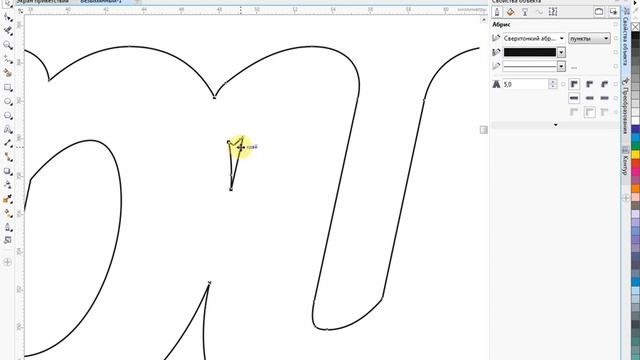
Task: Select the Color Eyedropper tool
Action: tap(8, 199)
